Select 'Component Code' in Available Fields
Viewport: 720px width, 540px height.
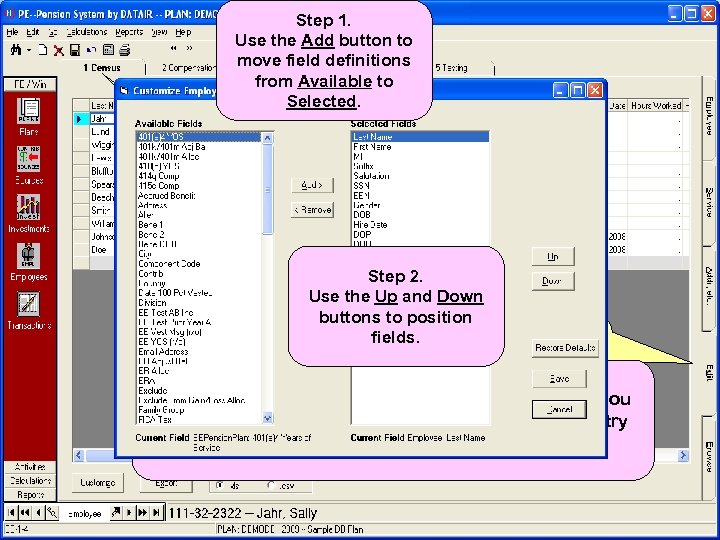(199, 264)
